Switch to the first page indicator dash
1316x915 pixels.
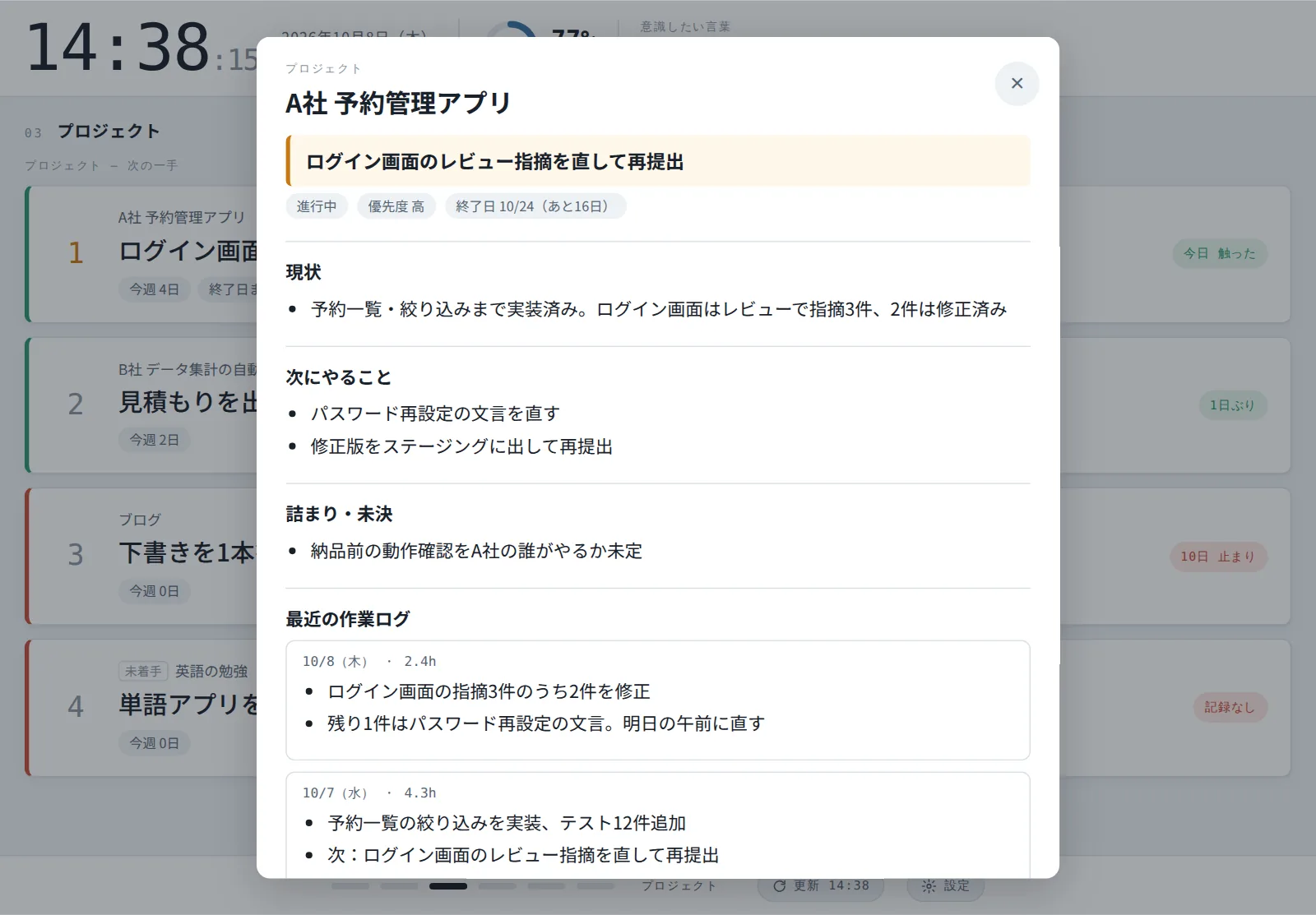(350, 886)
